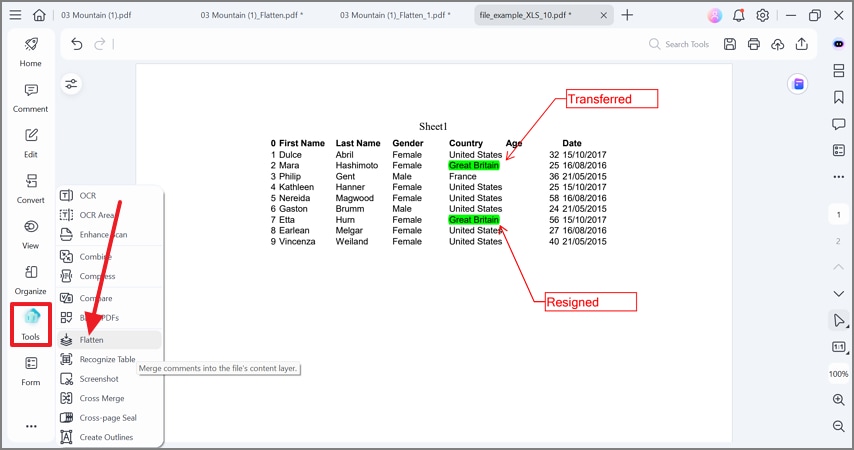This screenshot has height=450, width=854.
Task: Zoom in on the page
Action: (x=839, y=400)
